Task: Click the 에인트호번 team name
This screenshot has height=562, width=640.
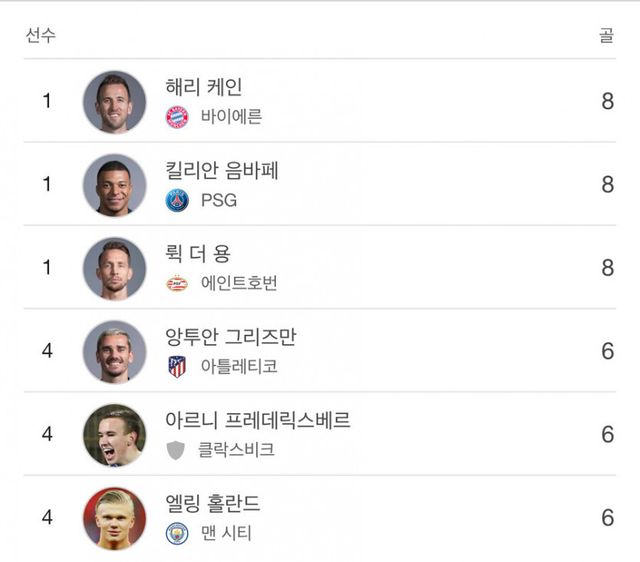Action: (239, 284)
